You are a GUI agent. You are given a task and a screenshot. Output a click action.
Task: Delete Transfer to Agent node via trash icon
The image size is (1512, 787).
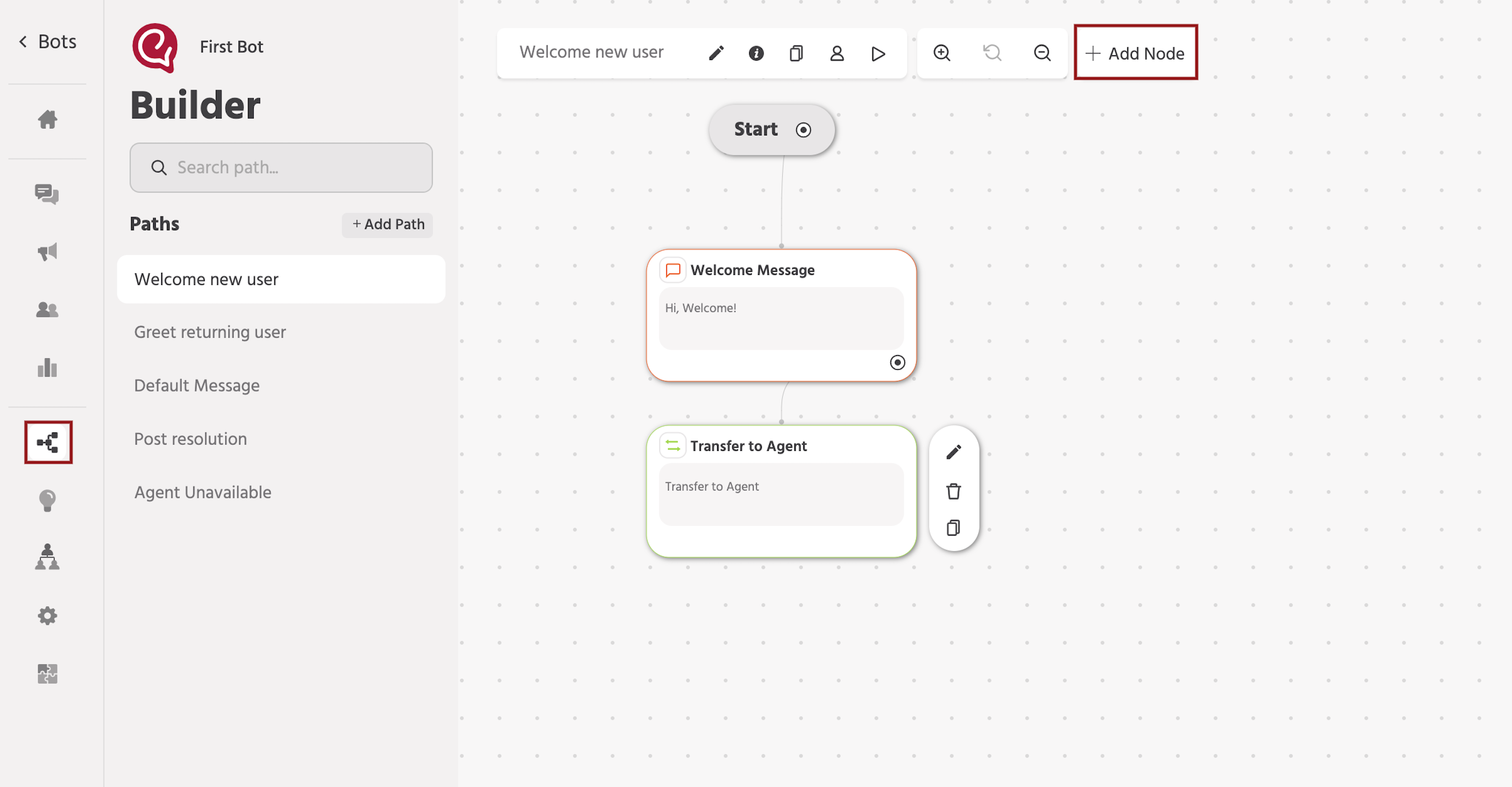pyautogui.click(x=953, y=490)
